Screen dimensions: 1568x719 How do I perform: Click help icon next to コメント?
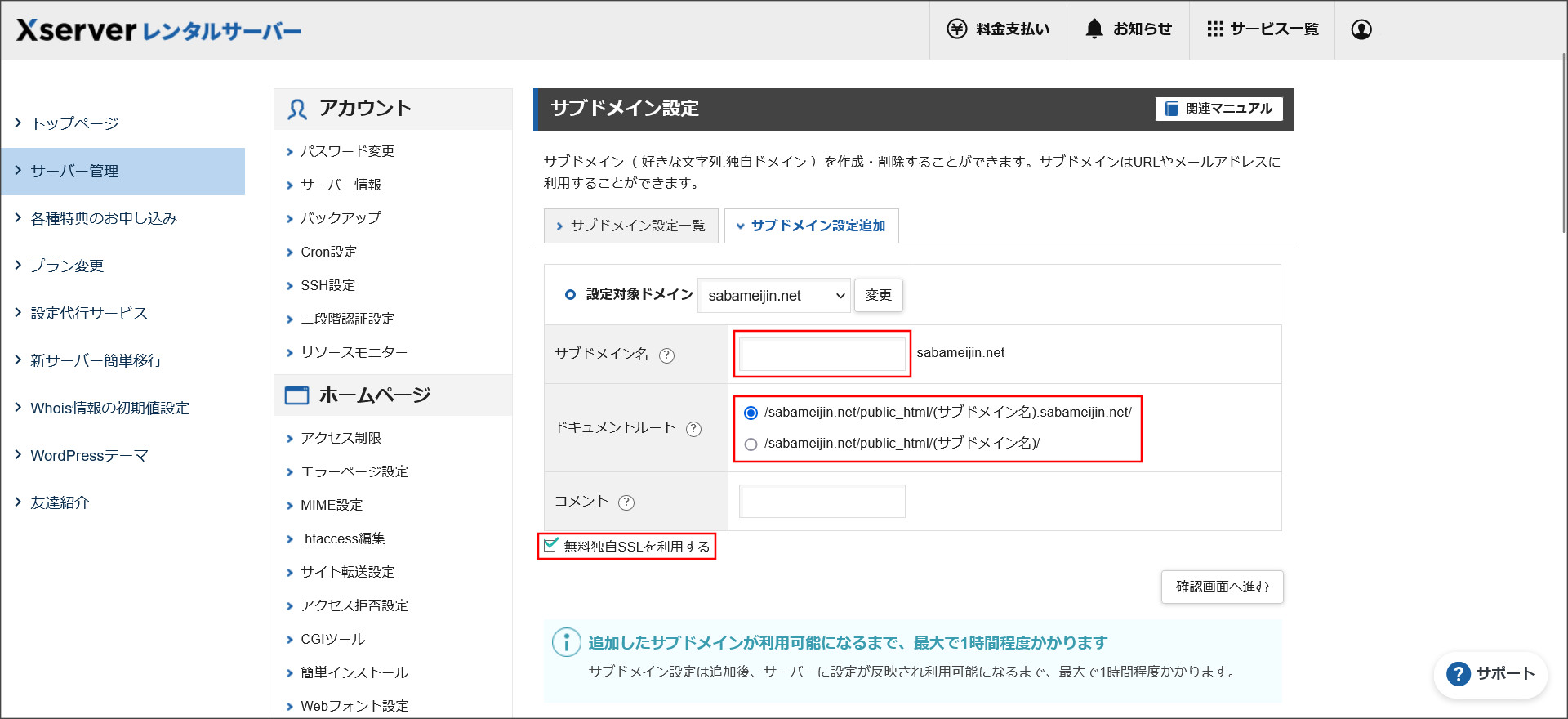click(626, 502)
